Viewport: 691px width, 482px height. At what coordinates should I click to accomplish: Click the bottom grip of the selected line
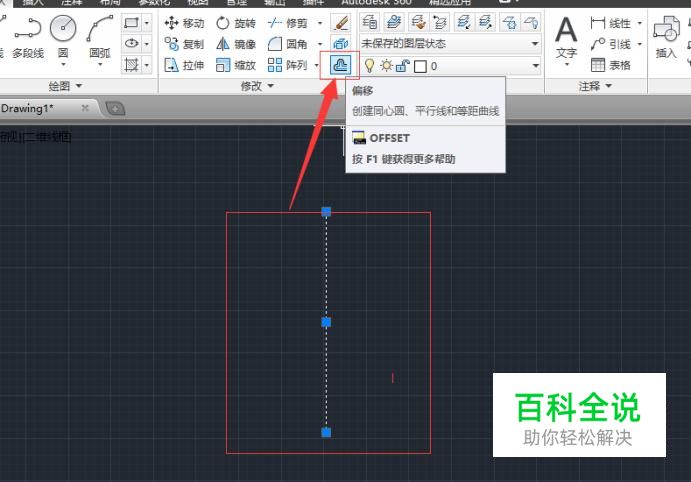(x=326, y=432)
